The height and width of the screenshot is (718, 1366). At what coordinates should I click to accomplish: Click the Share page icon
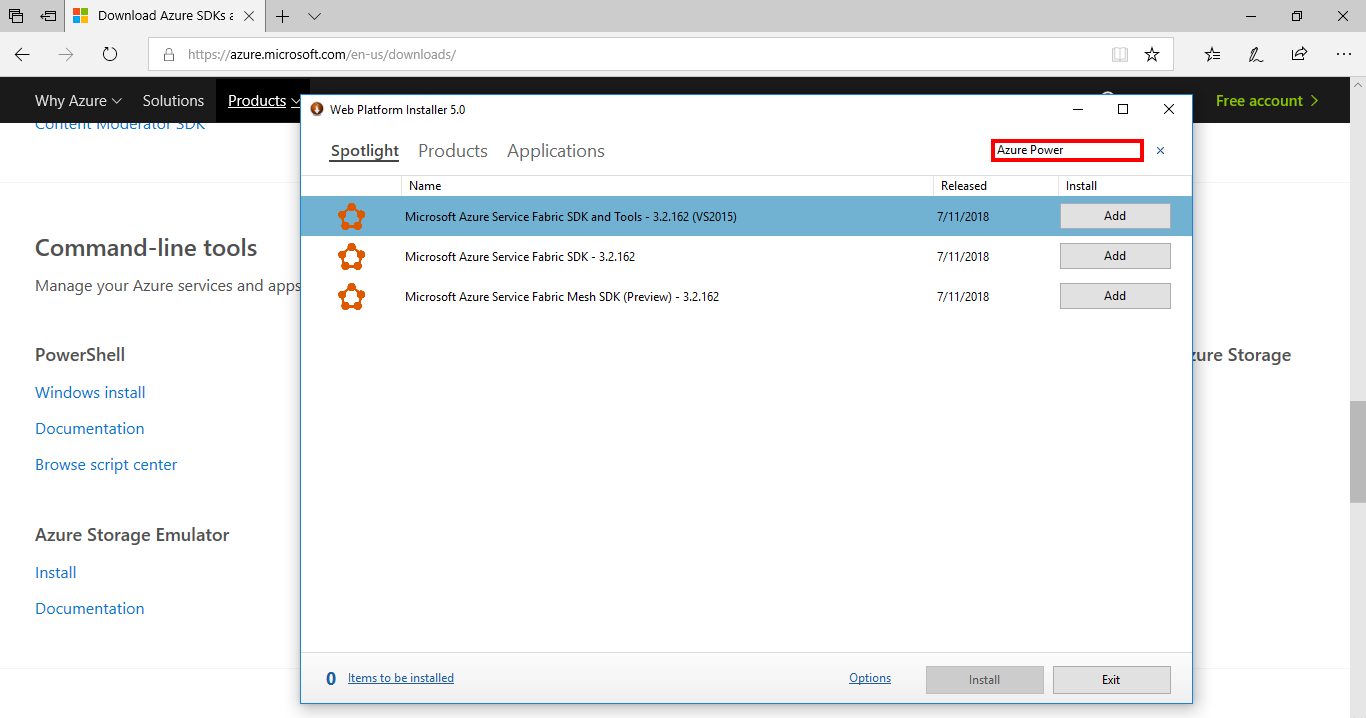click(1299, 55)
